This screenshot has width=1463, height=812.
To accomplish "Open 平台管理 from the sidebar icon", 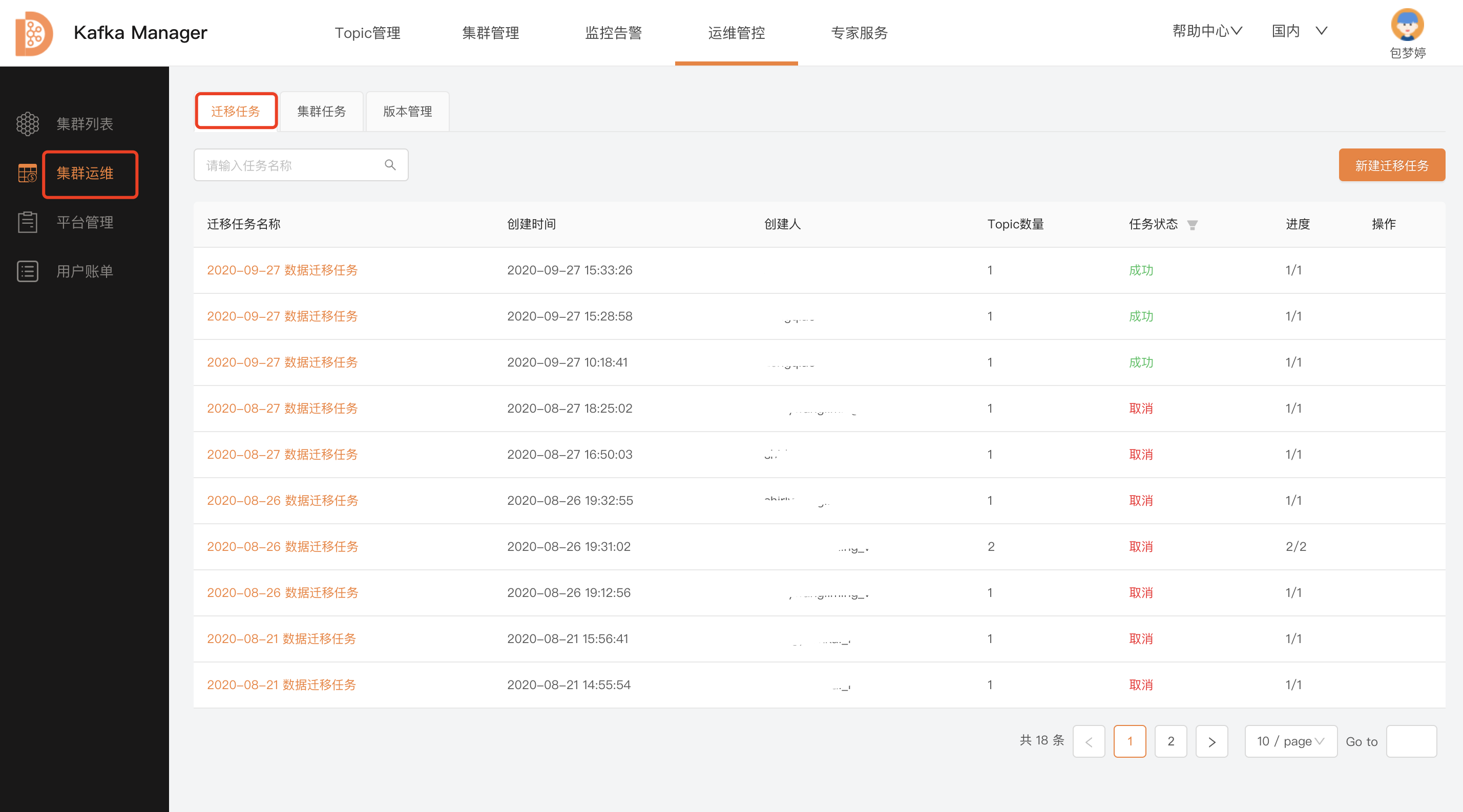I will (27, 222).
